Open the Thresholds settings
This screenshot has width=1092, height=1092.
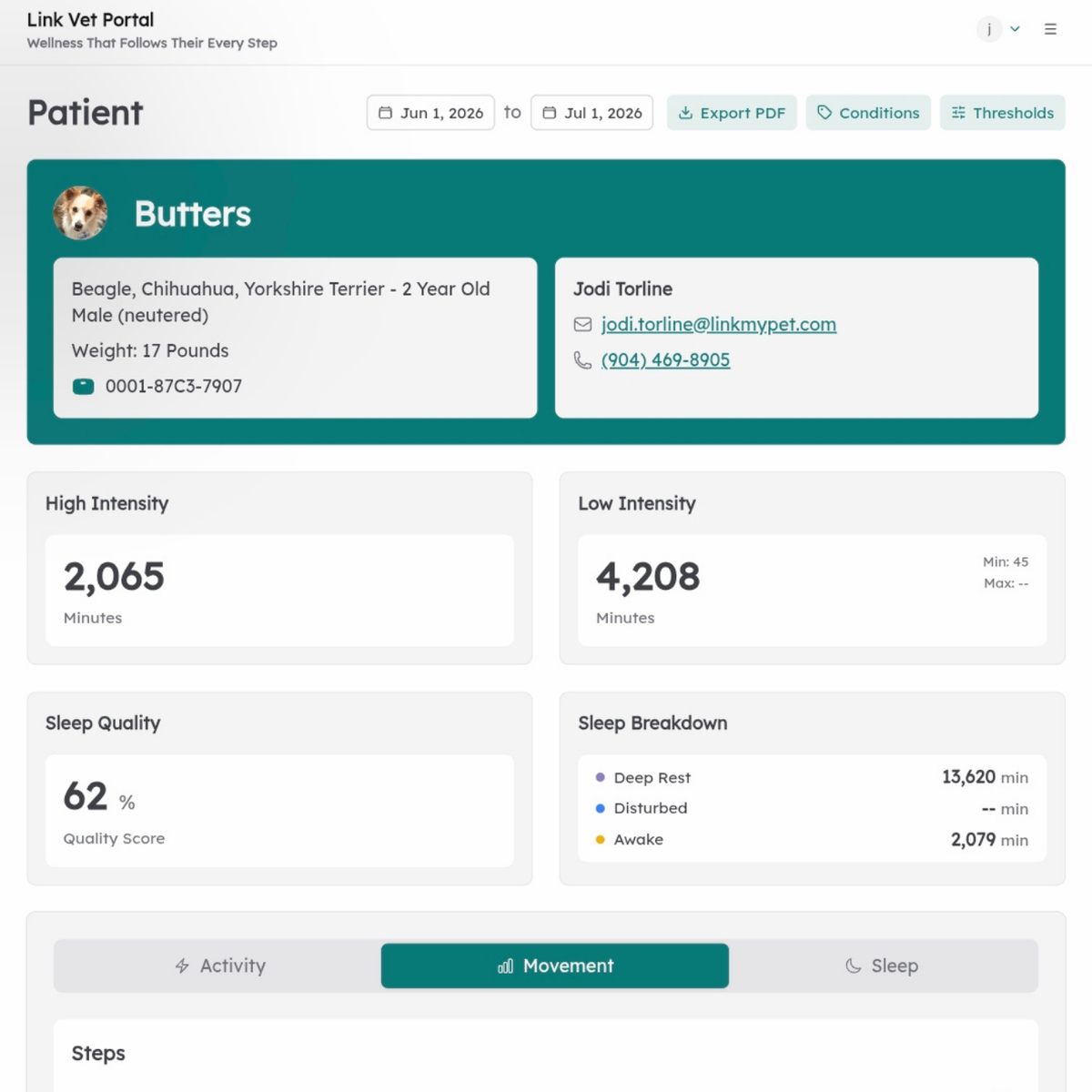[x=1003, y=113]
